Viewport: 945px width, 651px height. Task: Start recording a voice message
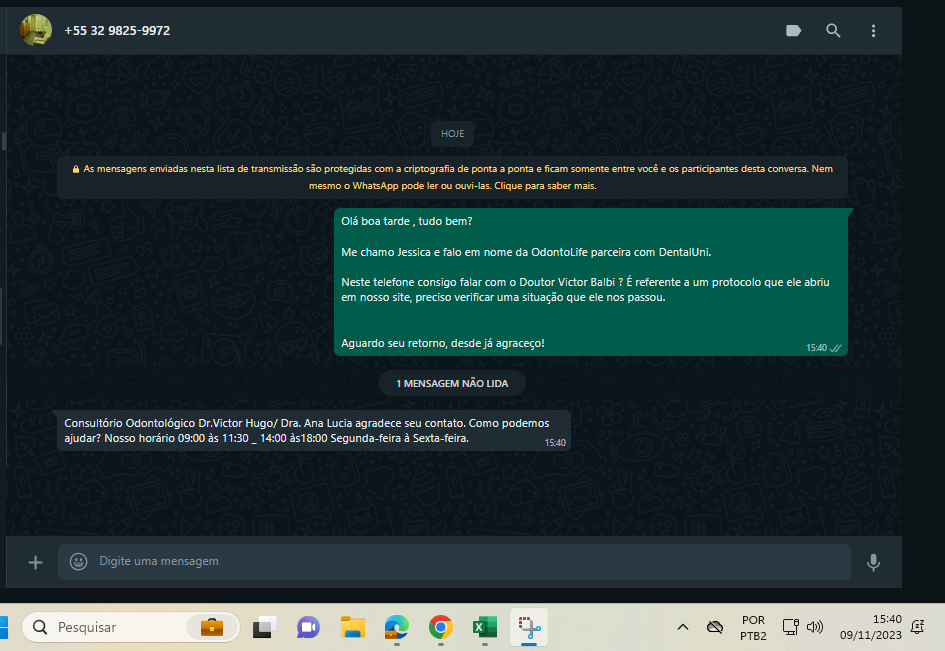tap(873, 562)
